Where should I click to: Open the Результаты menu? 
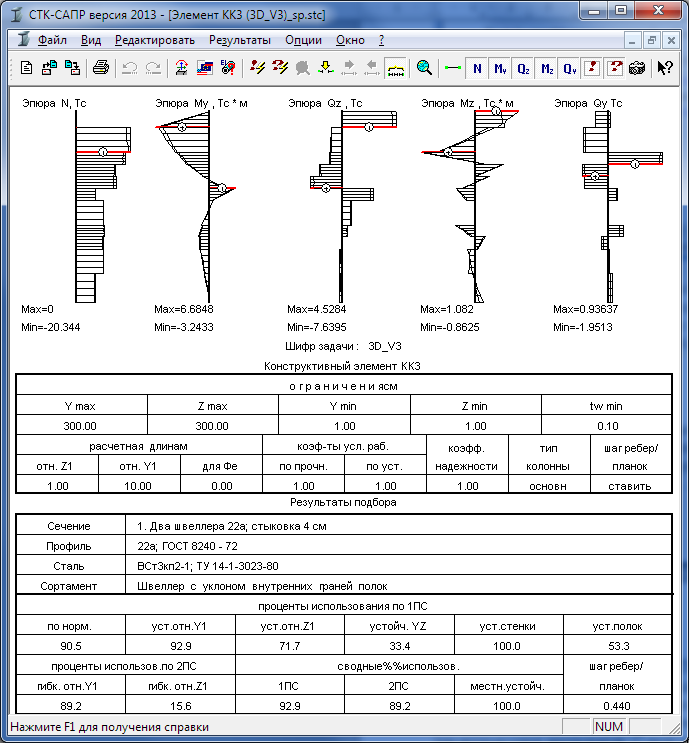pyautogui.click(x=239, y=40)
